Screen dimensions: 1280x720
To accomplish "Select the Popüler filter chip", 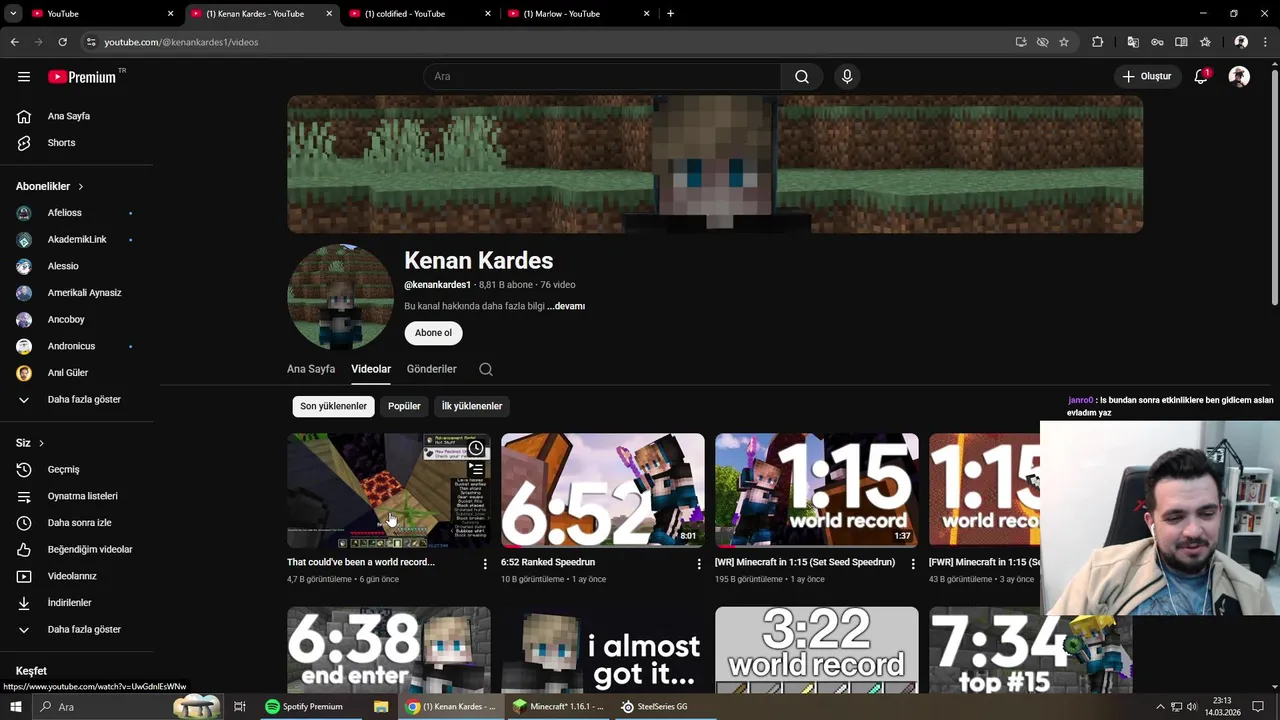I will pyautogui.click(x=404, y=406).
